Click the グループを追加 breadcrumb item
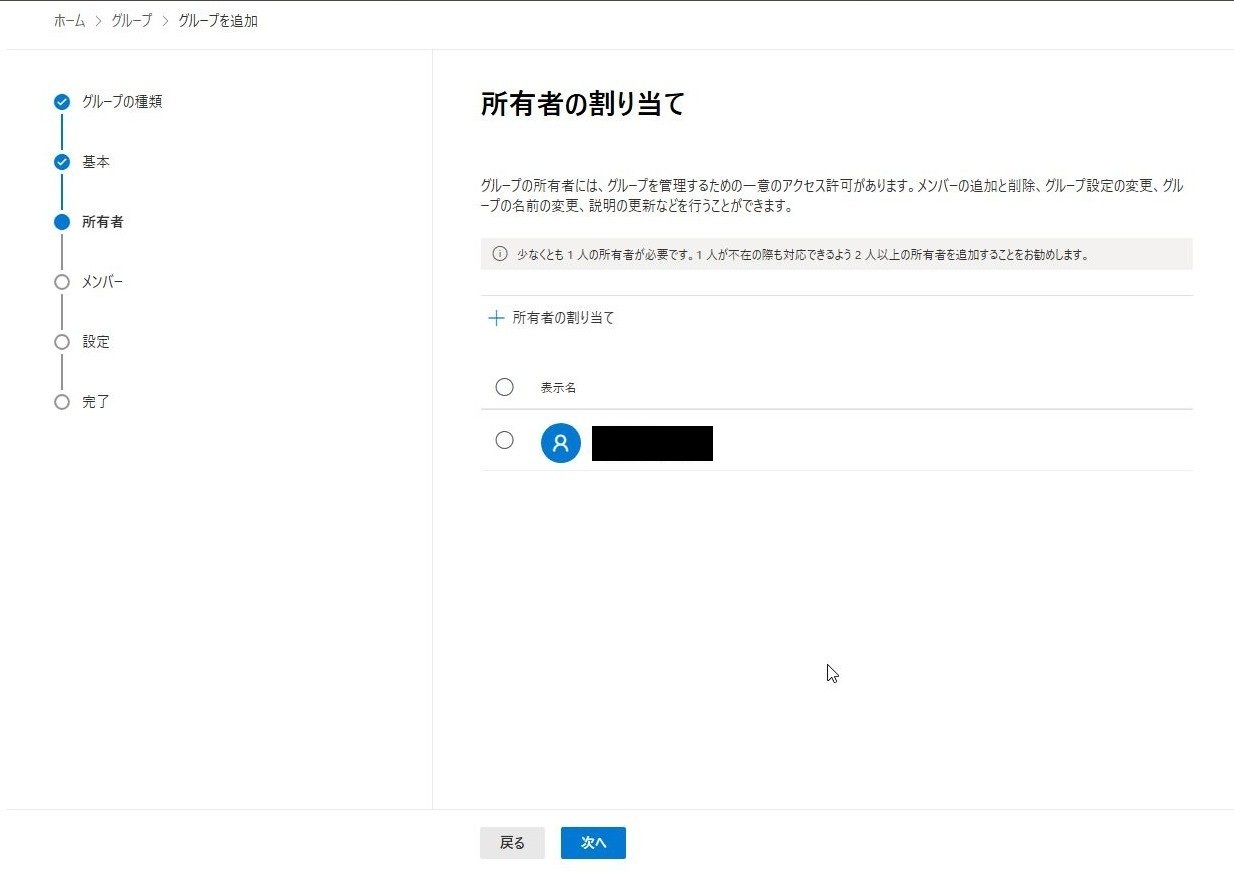The image size is (1234, 872). pos(217,21)
